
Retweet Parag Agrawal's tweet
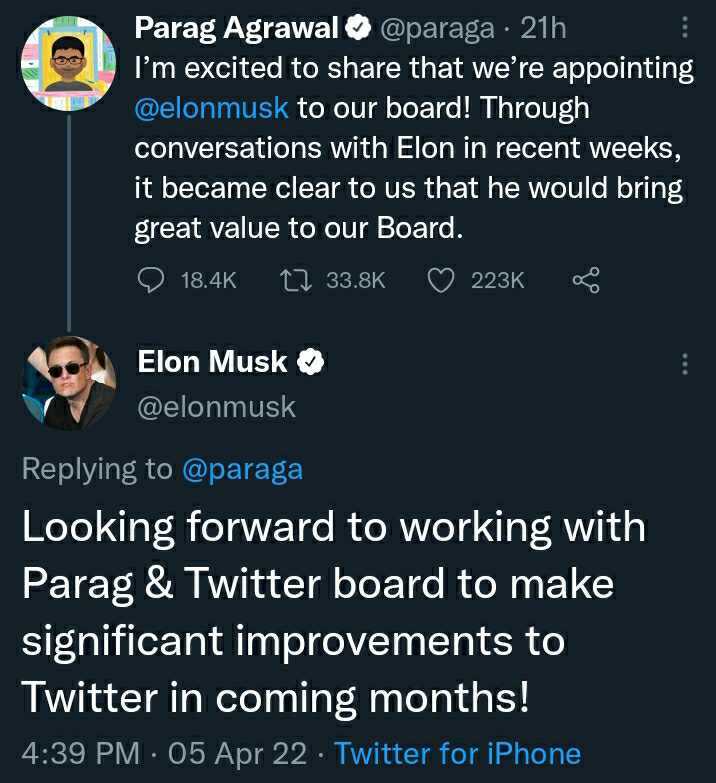click(296, 282)
